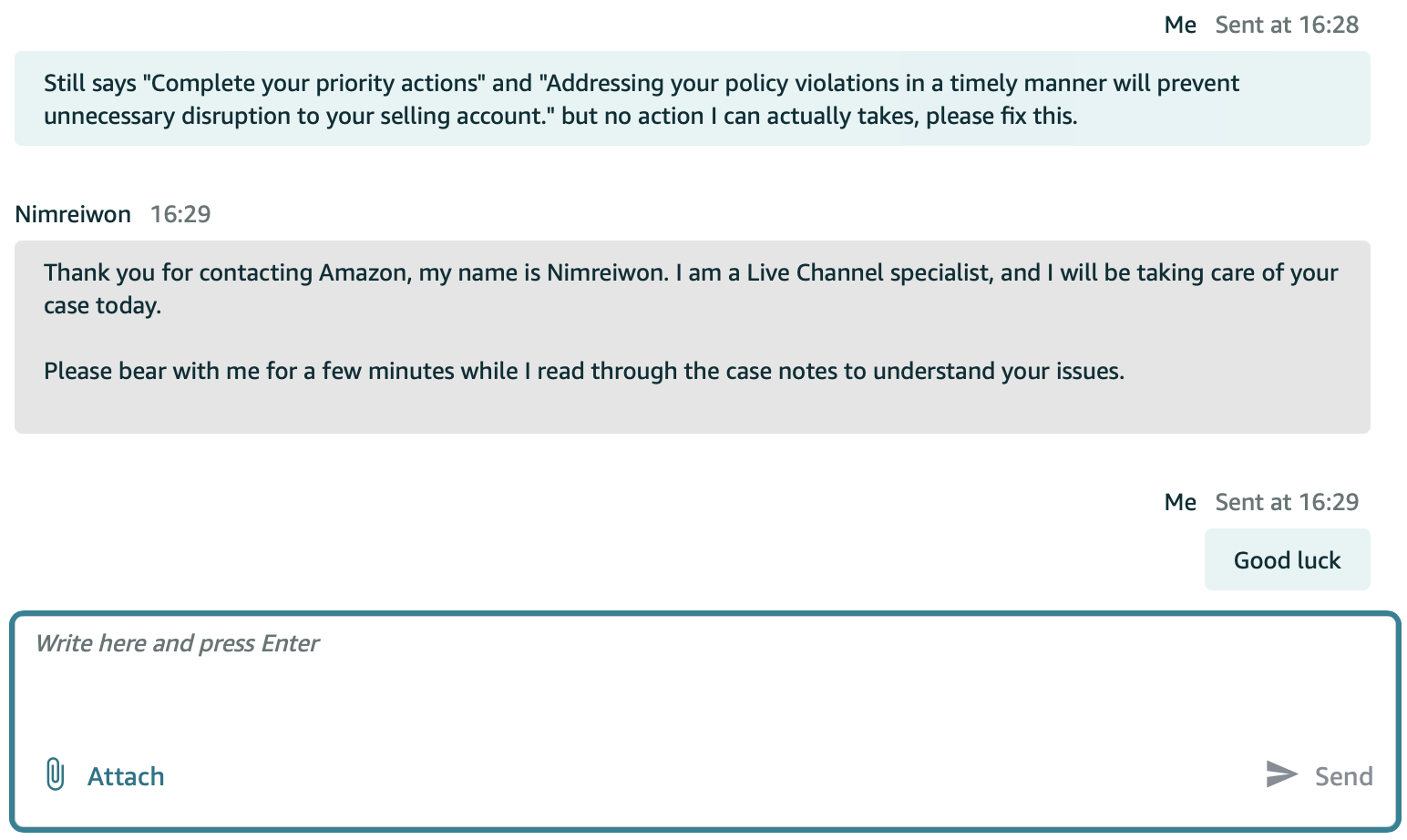This screenshot has width=1407, height=840.
Task: Click the Nimreiwon sender name
Action: [73, 214]
